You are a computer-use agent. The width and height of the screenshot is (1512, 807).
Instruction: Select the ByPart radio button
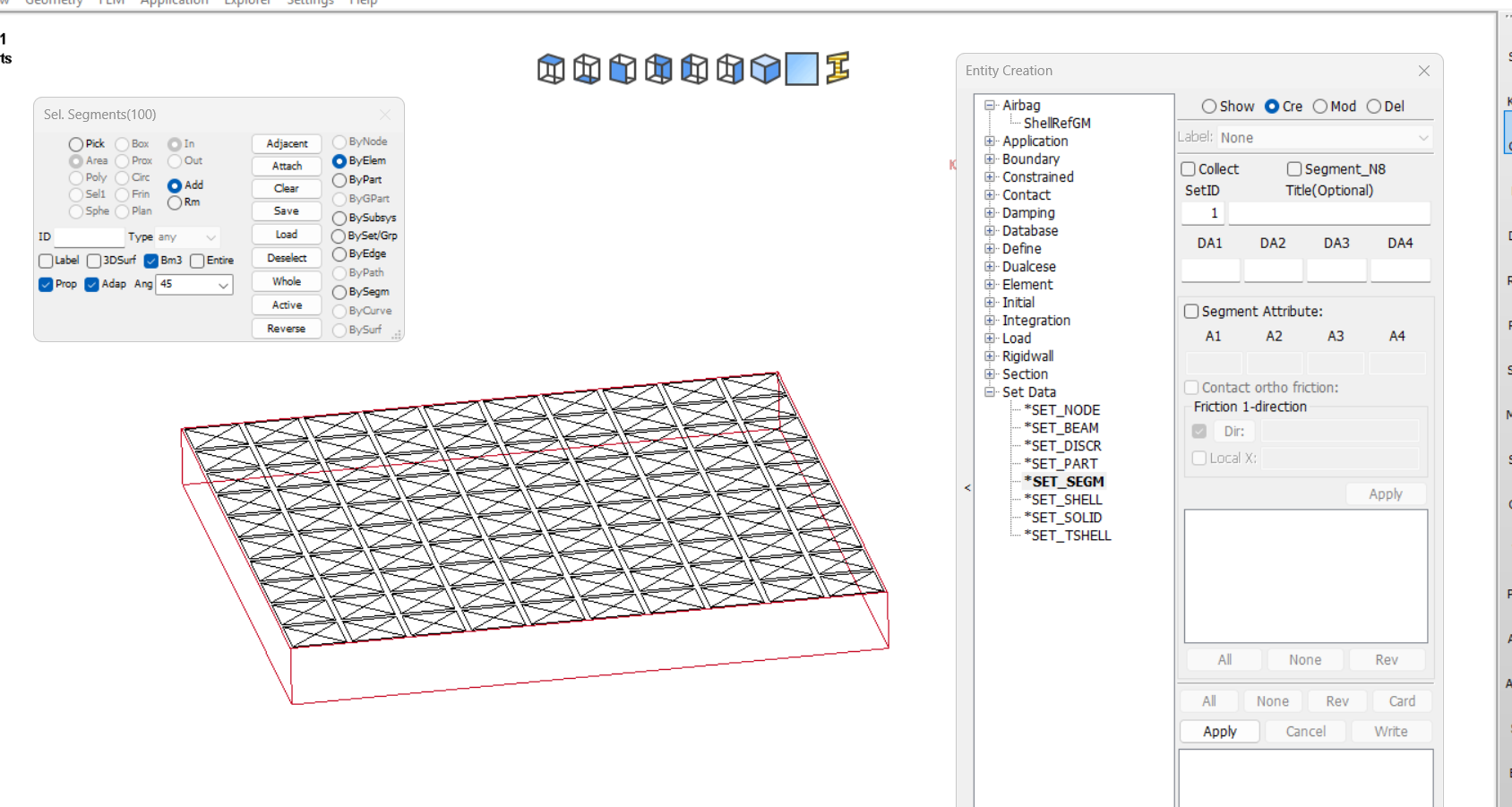click(x=339, y=180)
